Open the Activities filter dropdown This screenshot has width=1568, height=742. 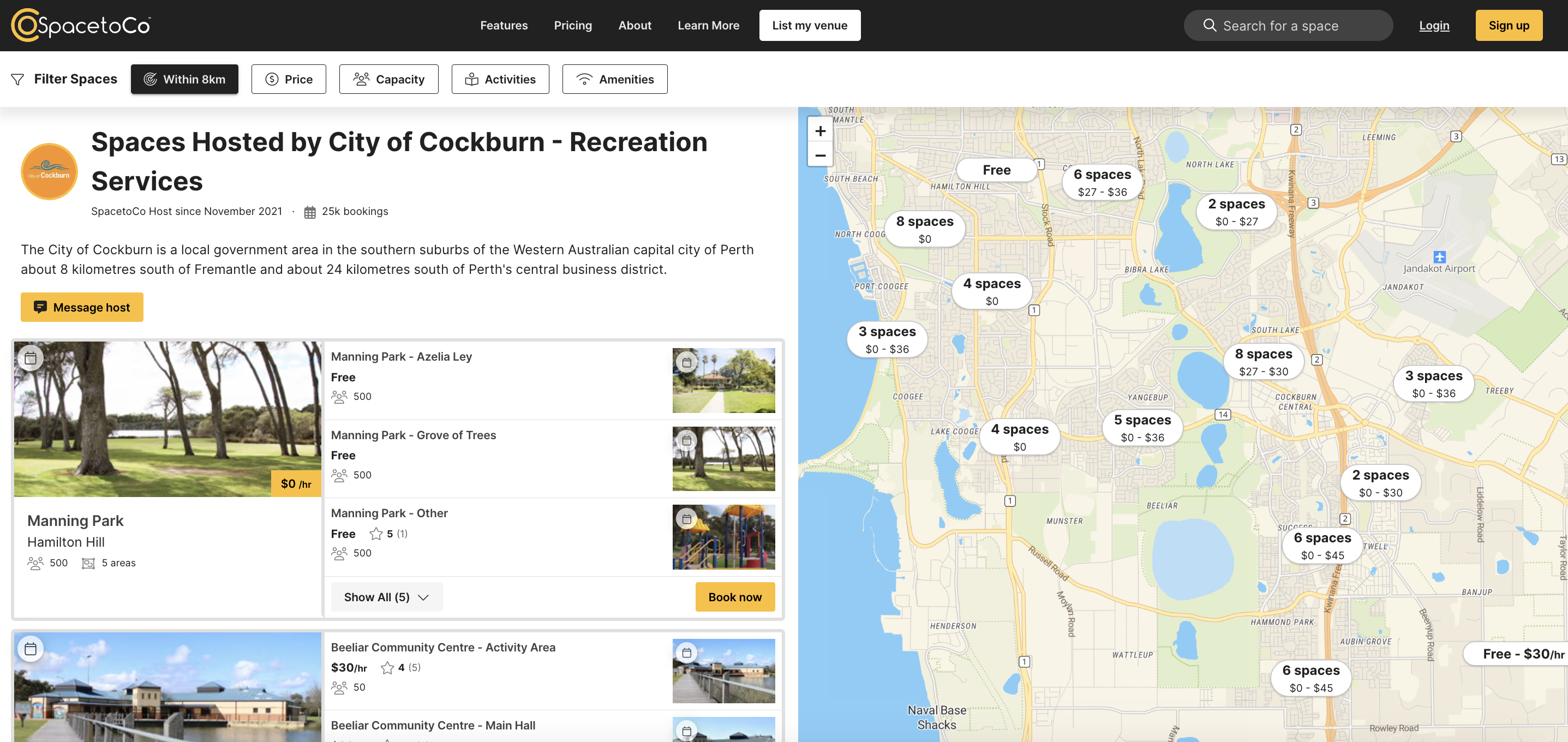point(500,79)
